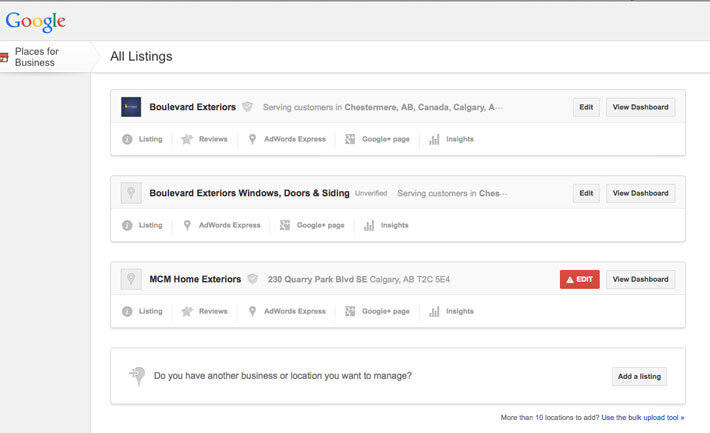Click the All Listings heading

141,56
